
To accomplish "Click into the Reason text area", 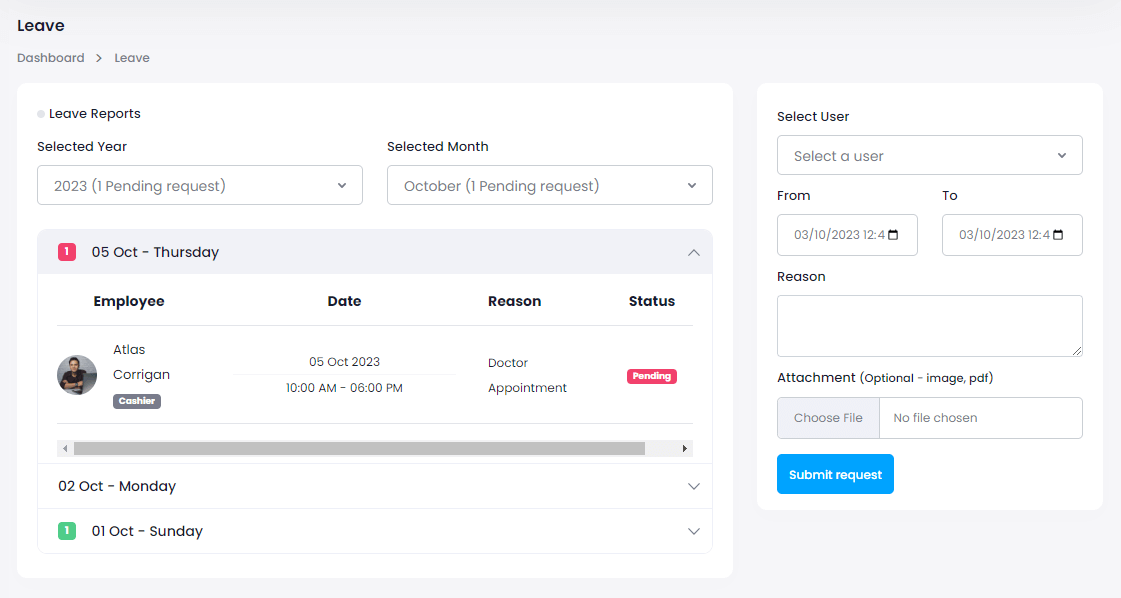I will pos(929,325).
